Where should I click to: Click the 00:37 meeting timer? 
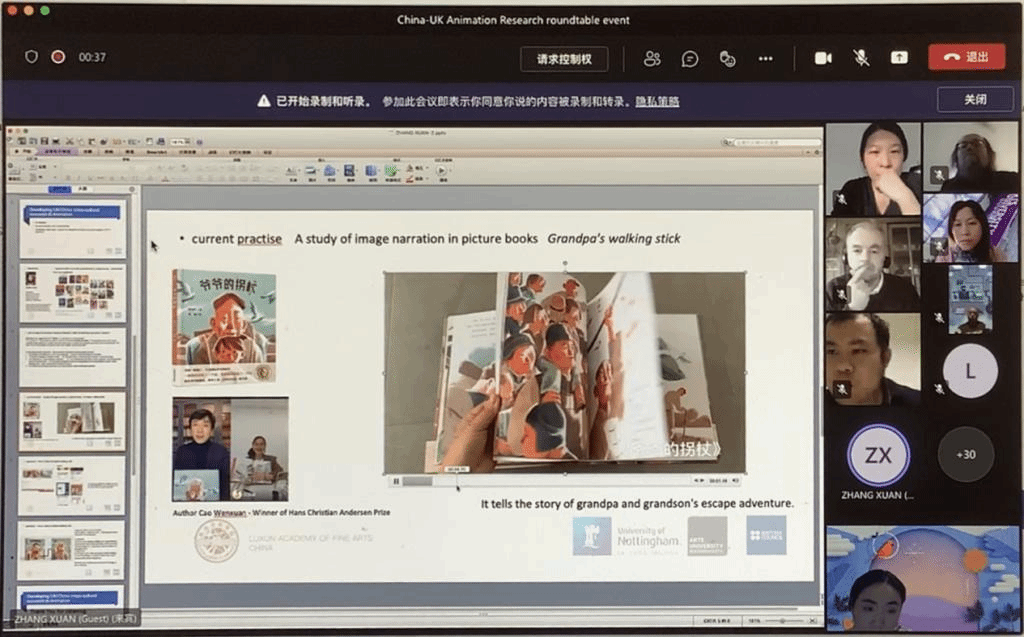click(x=92, y=57)
